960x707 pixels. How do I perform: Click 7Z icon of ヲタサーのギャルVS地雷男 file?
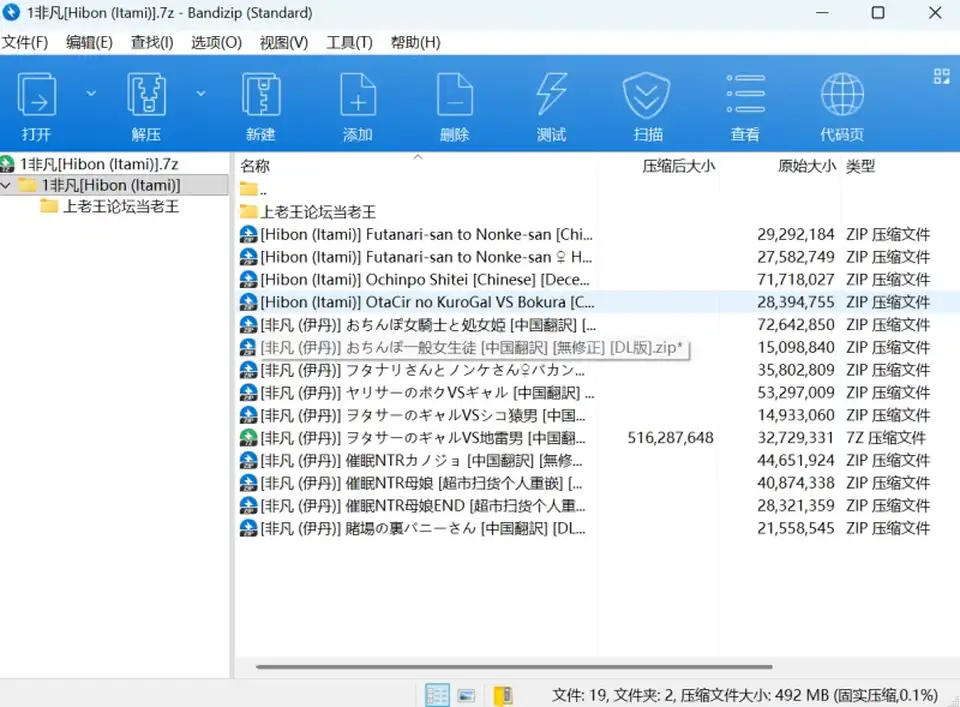248,438
